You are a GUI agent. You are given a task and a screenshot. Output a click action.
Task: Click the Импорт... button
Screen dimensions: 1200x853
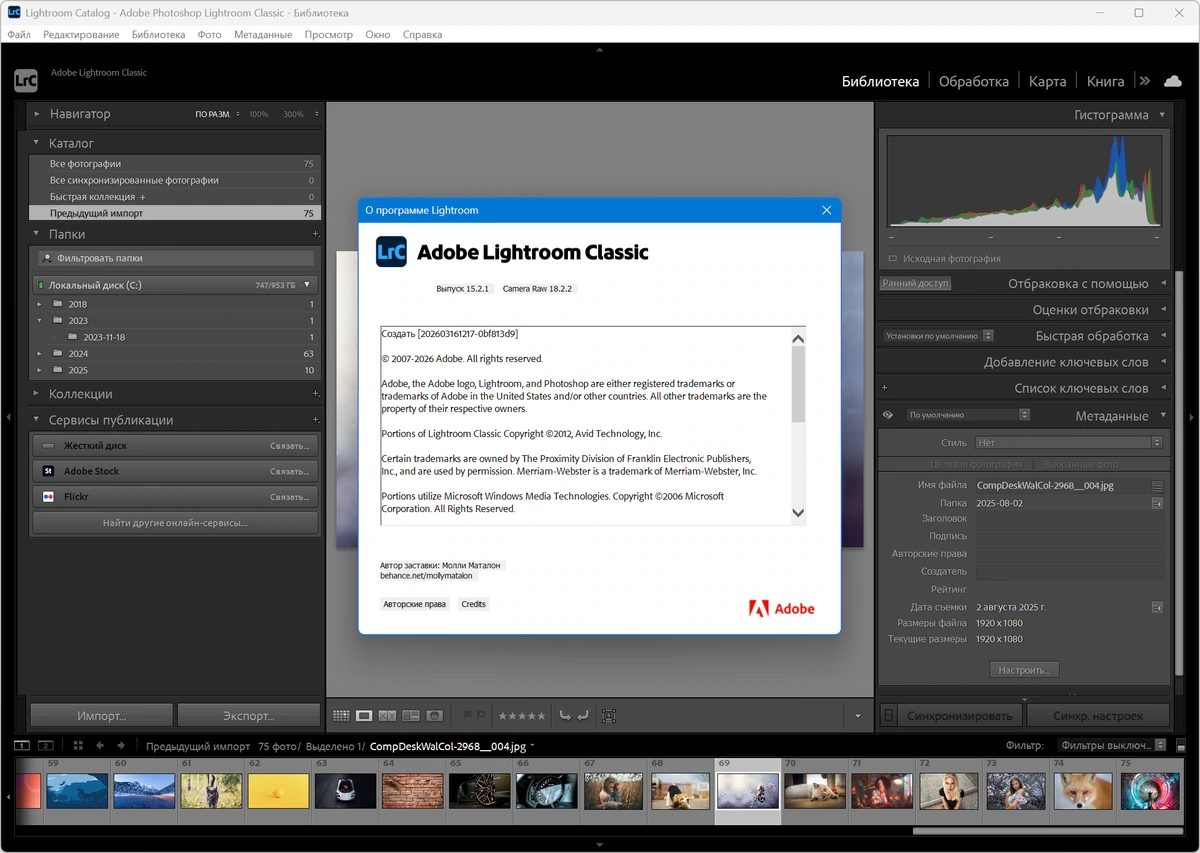(x=102, y=715)
